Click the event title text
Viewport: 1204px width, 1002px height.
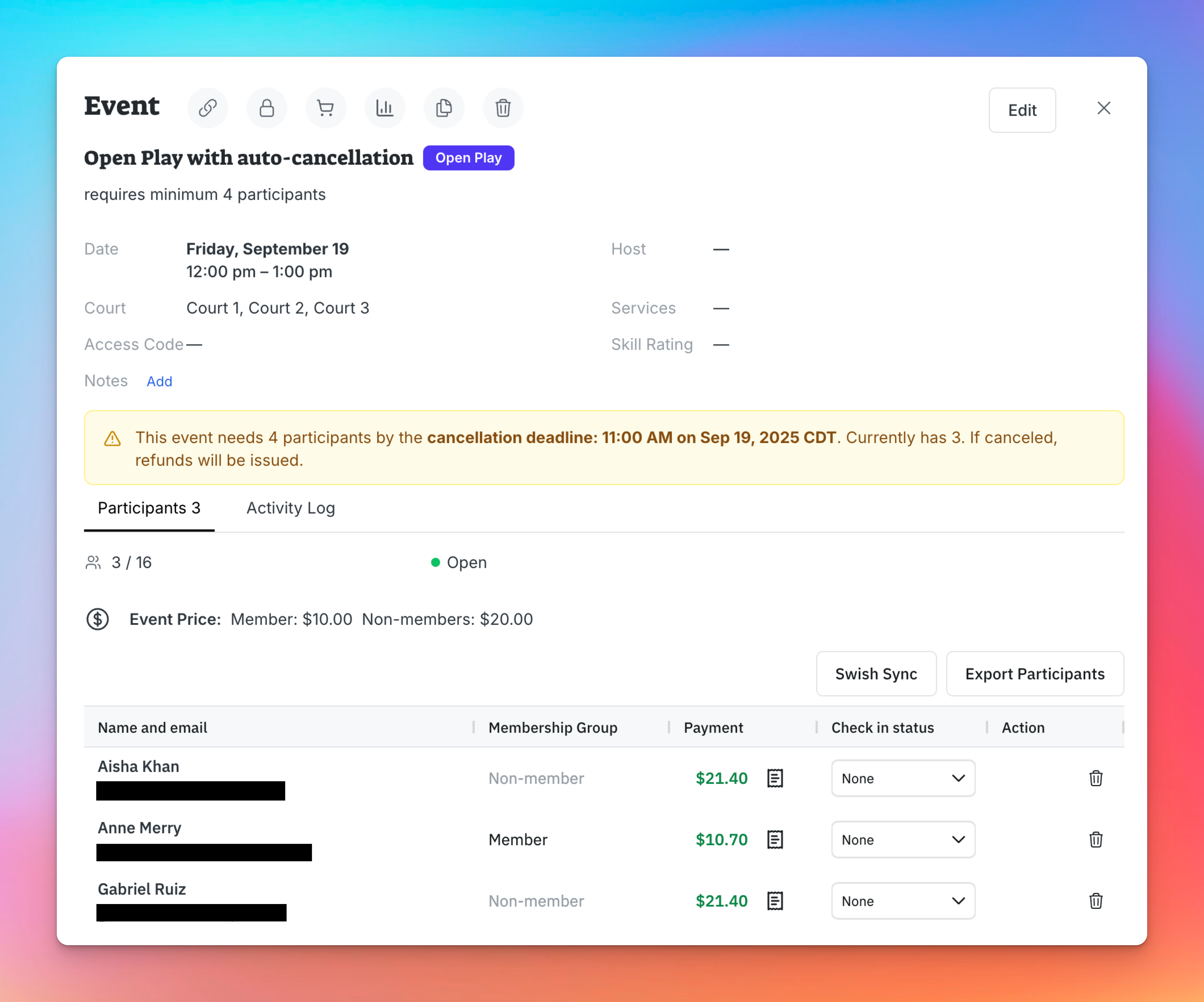coord(248,158)
